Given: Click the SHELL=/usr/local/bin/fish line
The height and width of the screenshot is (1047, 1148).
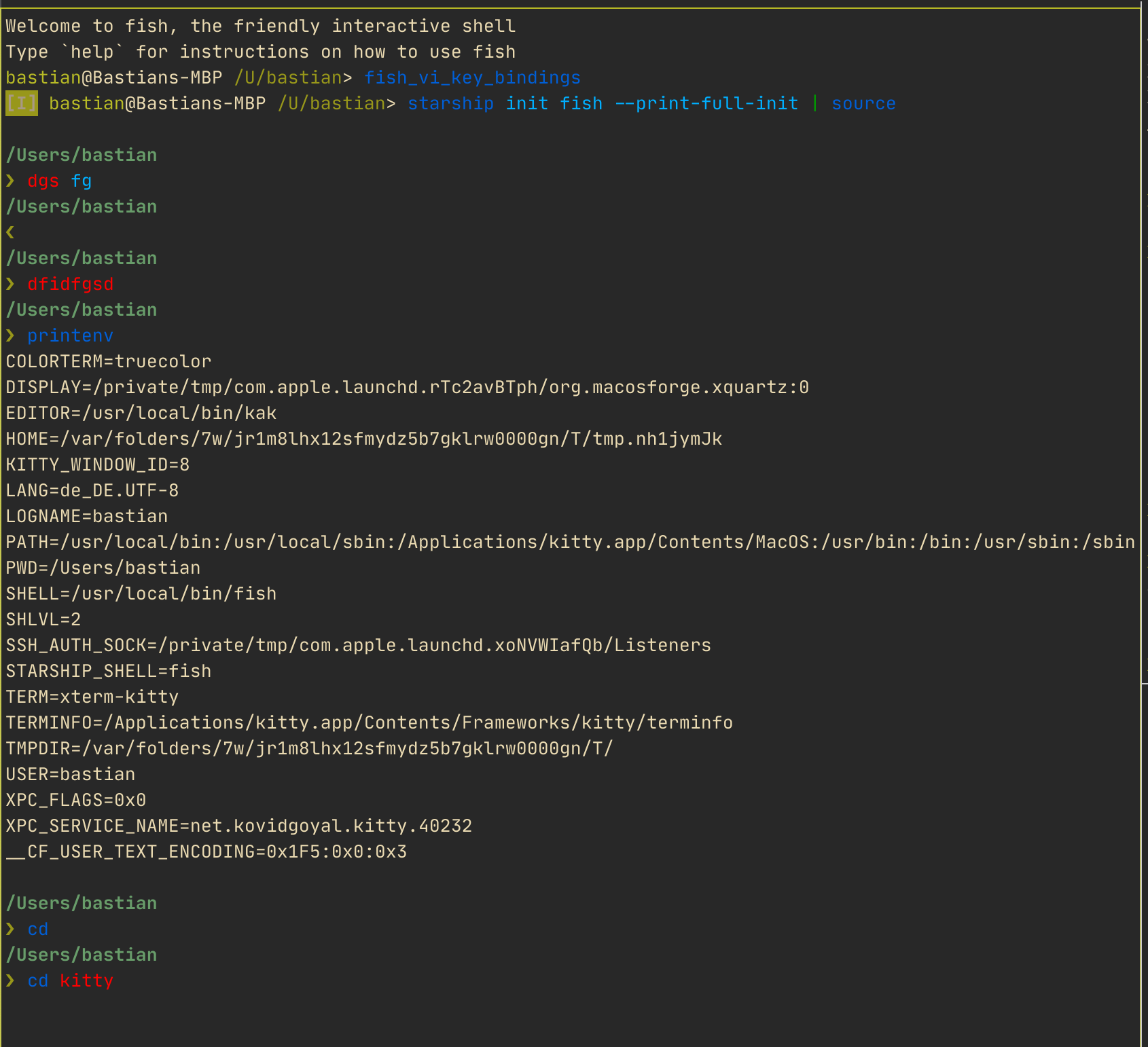Looking at the screenshot, I should pos(141,593).
